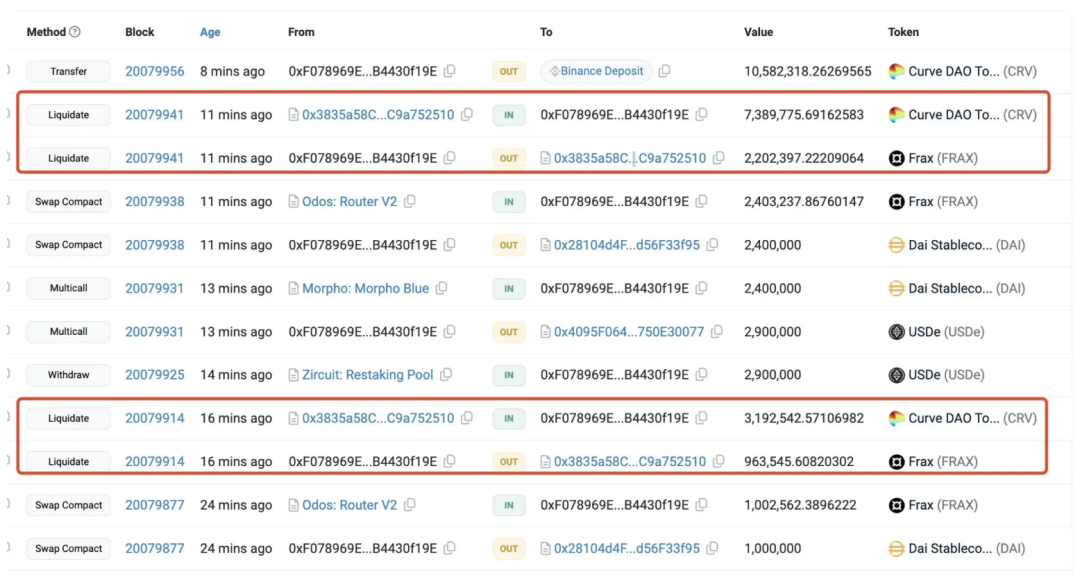Copy the Binance Deposit address

click(x=665, y=72)
